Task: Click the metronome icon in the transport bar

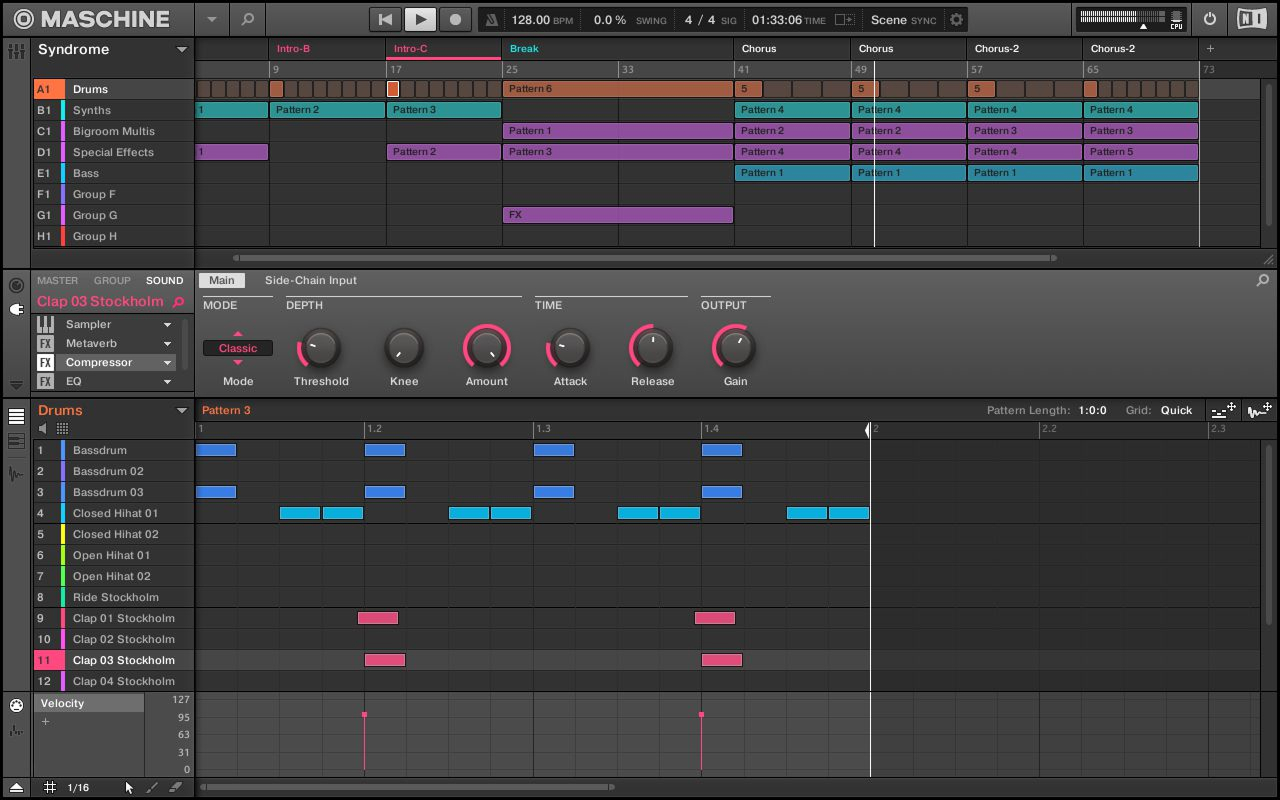Action: 491,20
